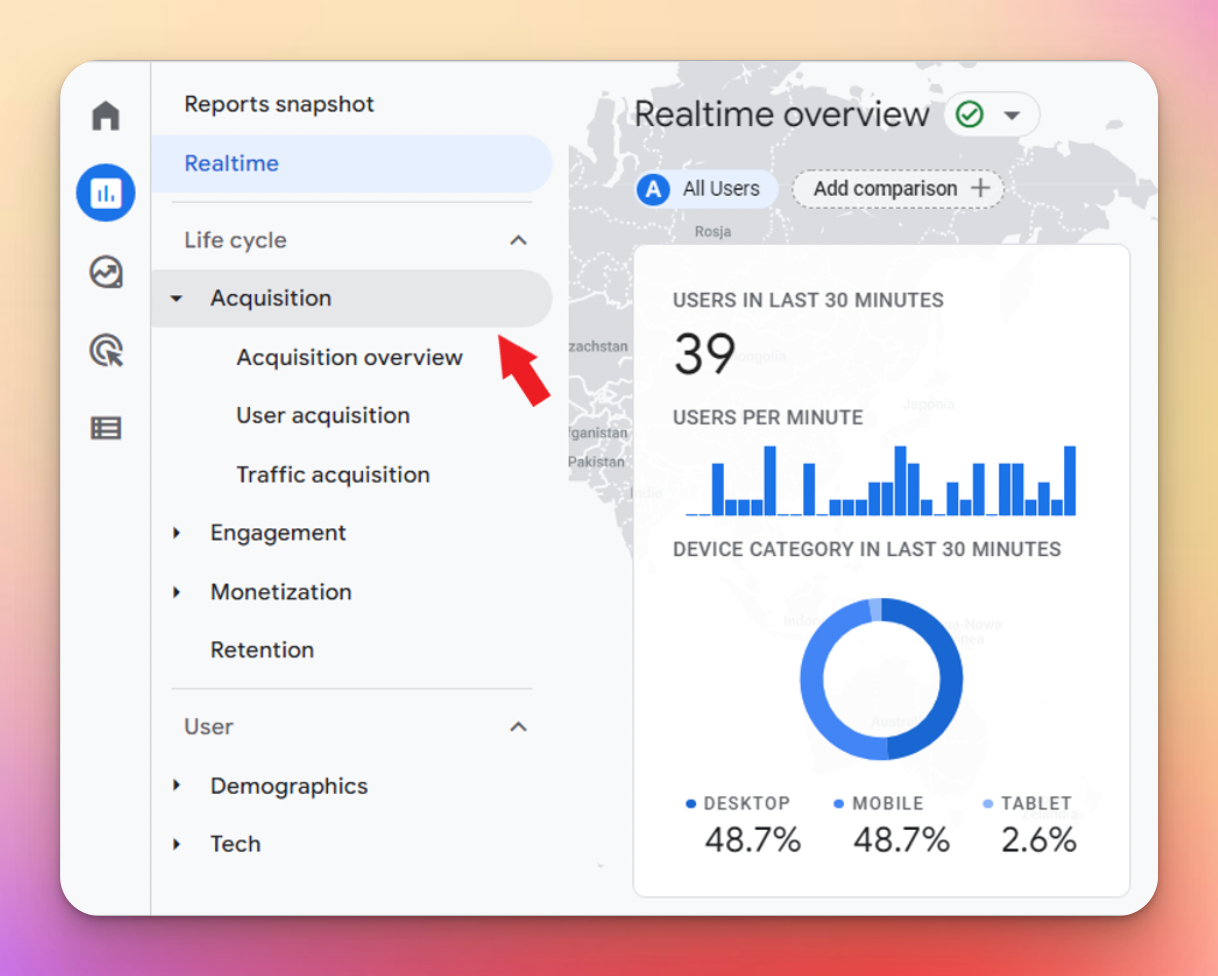Open Acquisition overview report

(349, 357)
